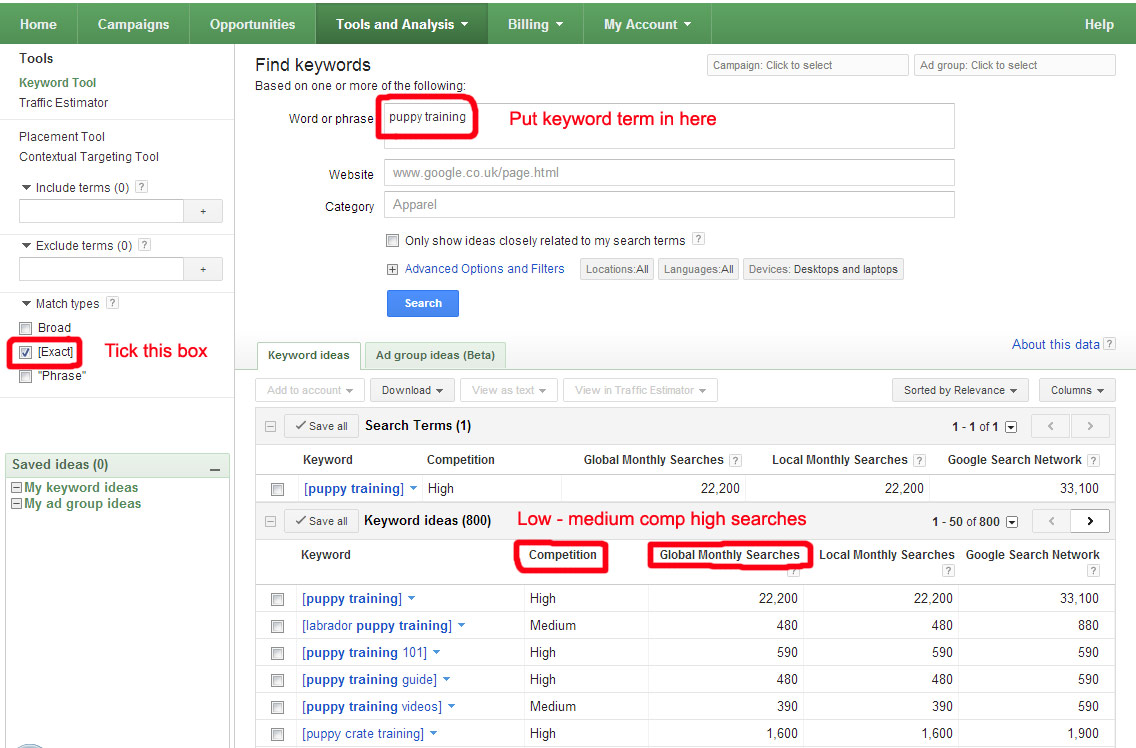Select [puppy training 101] row checkbox
Screen dimensions: 1136x748
click(x=277, y=653)
